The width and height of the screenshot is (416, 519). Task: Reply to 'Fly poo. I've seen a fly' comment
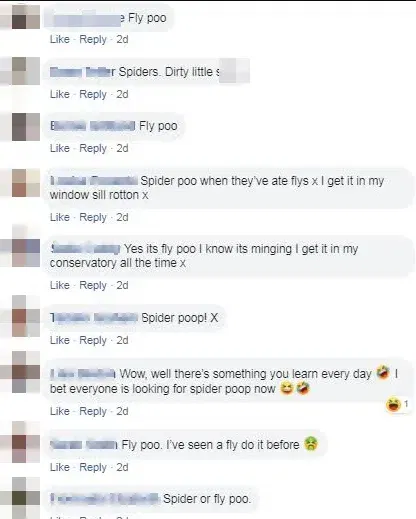point(93,467)
